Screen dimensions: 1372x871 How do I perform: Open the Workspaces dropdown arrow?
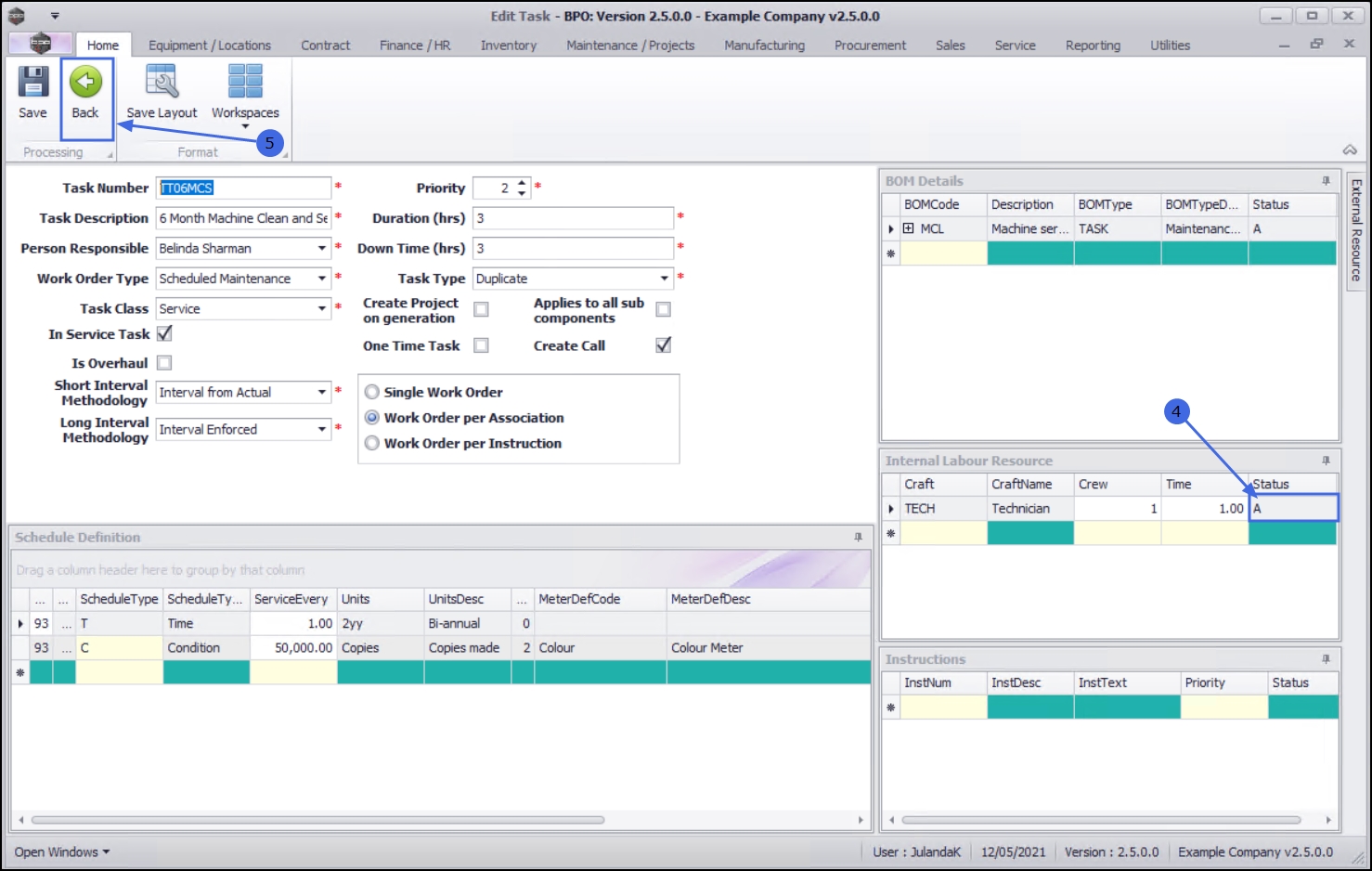point(245,126)
